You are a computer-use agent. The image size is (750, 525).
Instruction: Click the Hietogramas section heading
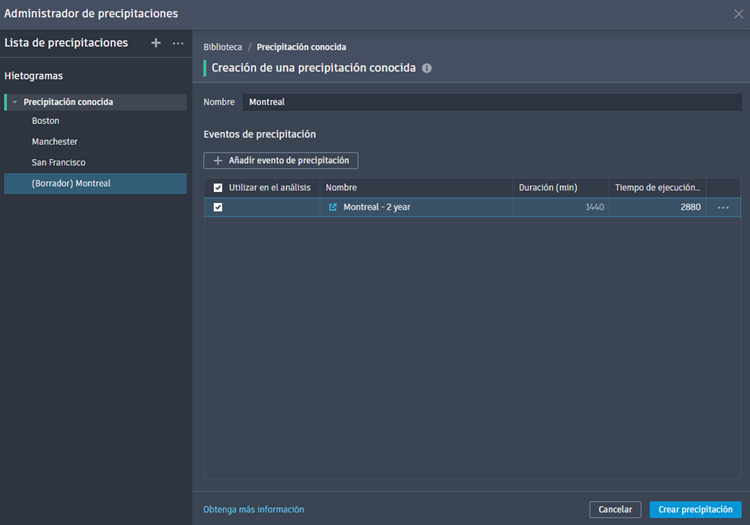click(x=33, y=76)
